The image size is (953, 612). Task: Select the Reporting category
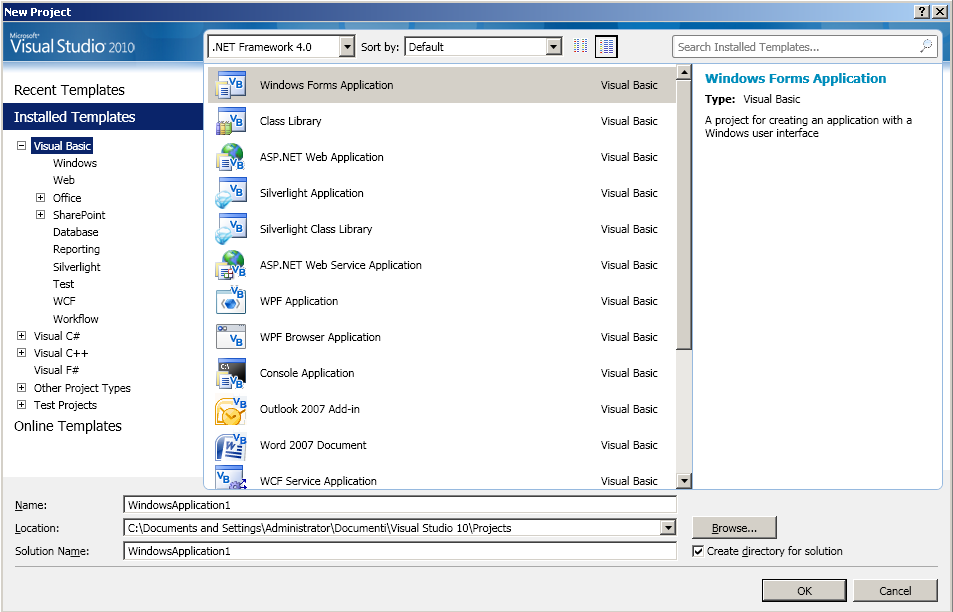tap(76, 249)
